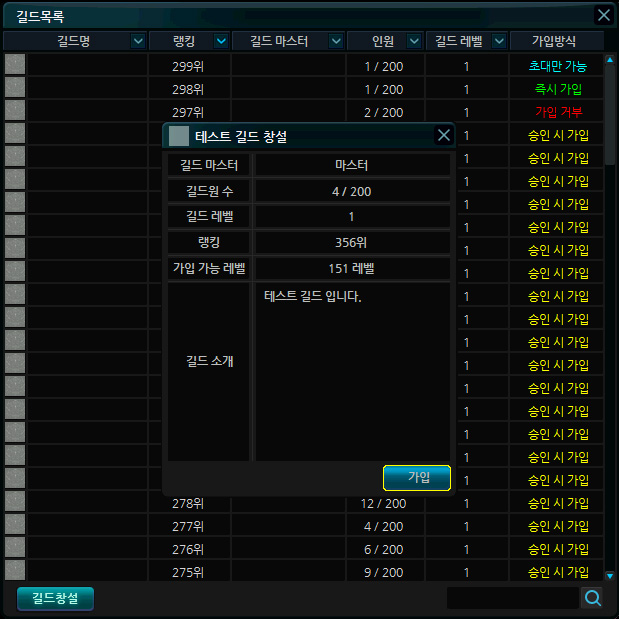619x619 pixels.
Task: Click the 테스트 길드 창설 emblem icon
Action: point(178,136)
